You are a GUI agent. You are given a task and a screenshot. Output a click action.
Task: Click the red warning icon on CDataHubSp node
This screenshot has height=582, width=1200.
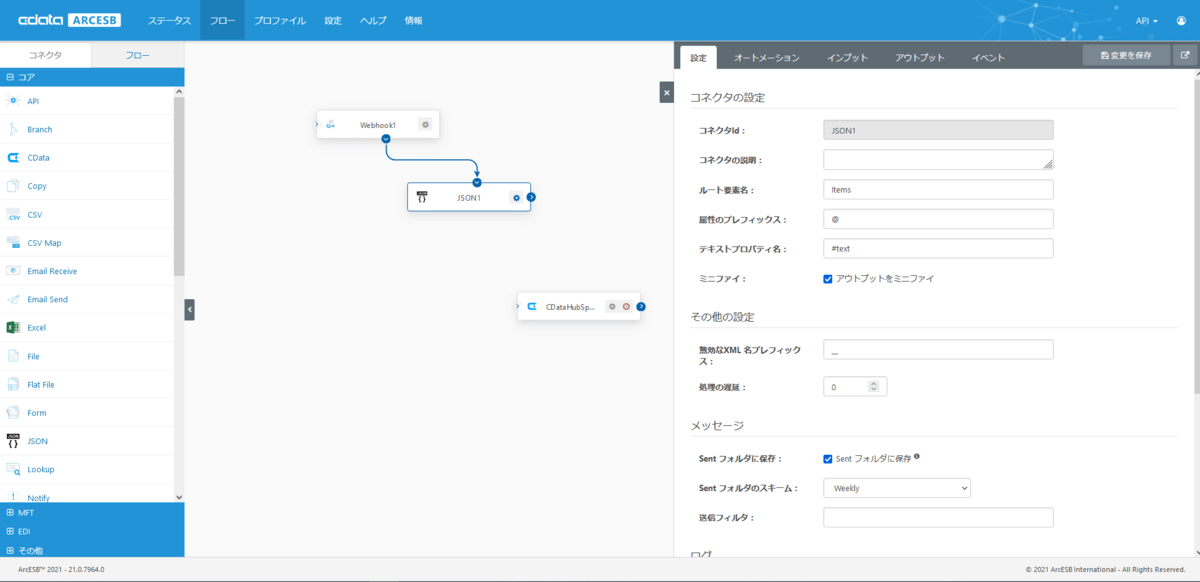point(626,307)
